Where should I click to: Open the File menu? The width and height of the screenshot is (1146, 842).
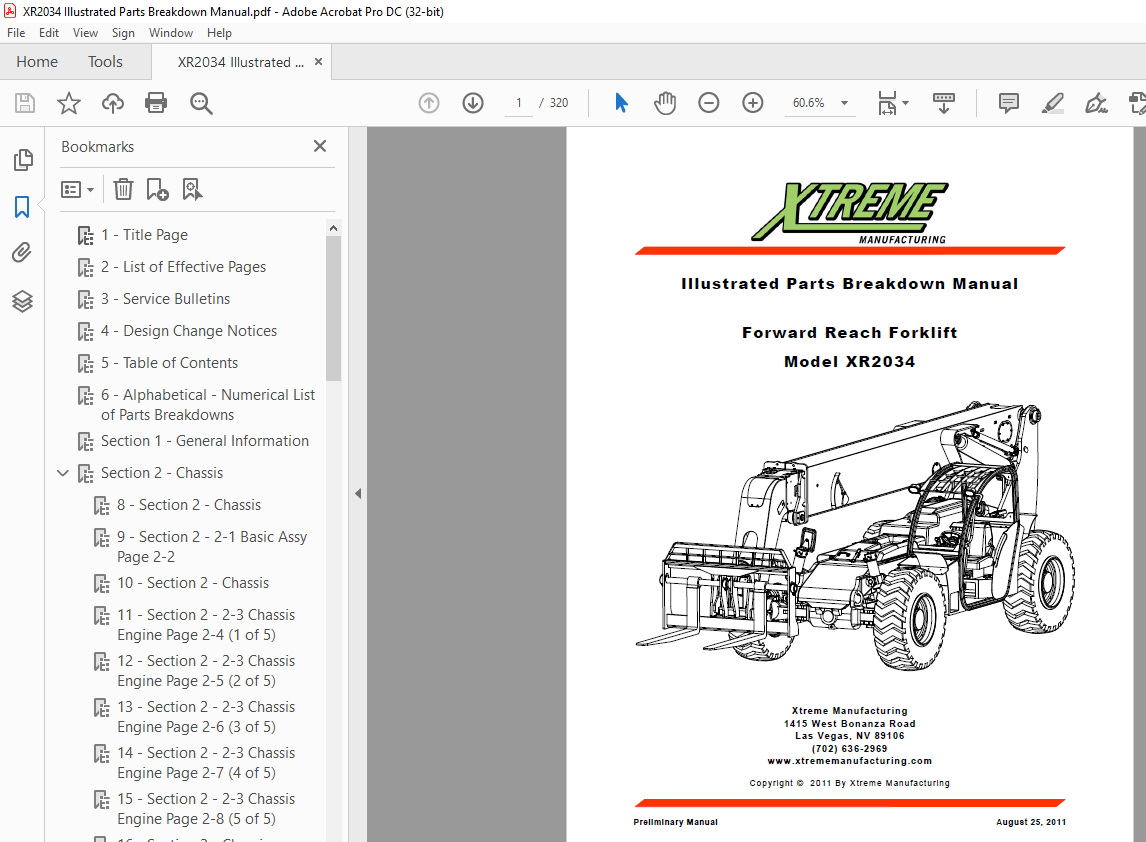[16, 33]
